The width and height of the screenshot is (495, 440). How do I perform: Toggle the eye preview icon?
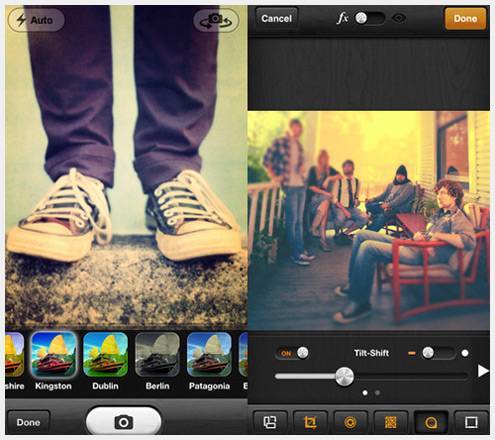399,18
